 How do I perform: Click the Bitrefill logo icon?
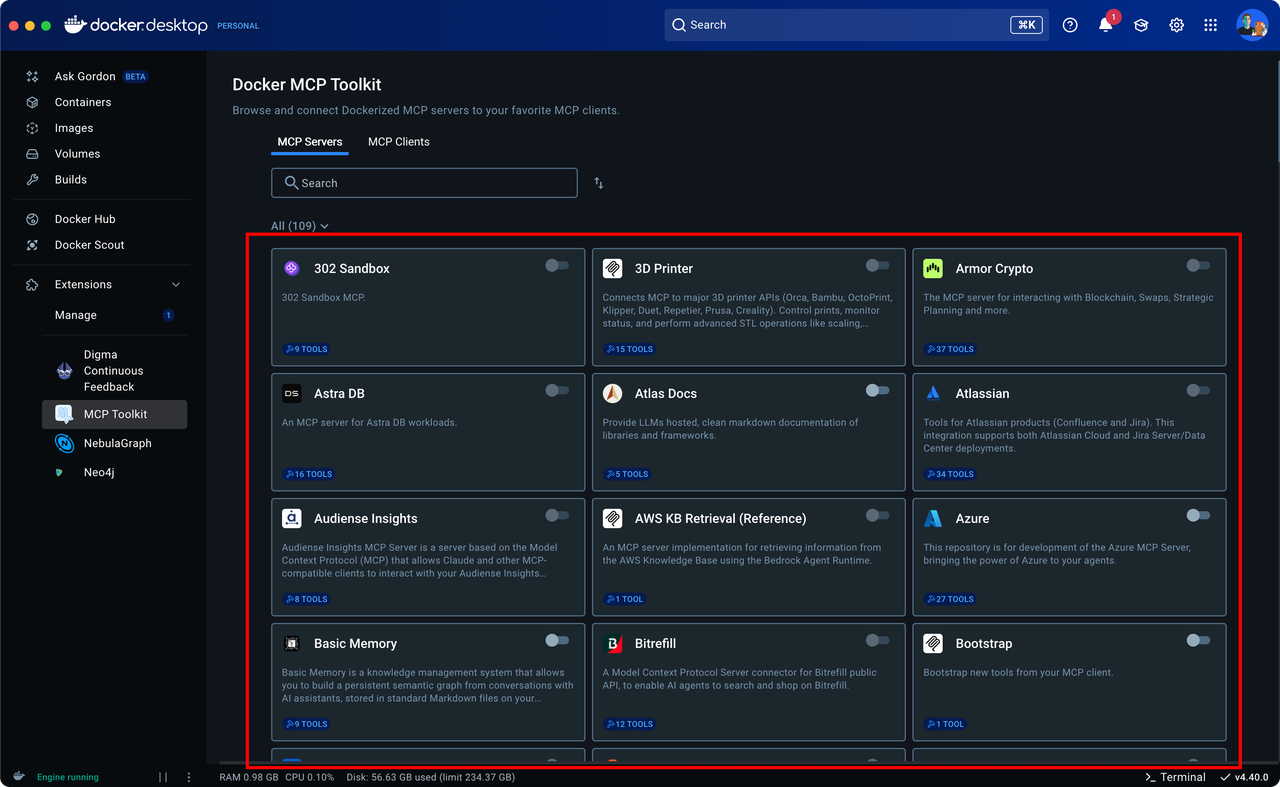click(613, 643)
